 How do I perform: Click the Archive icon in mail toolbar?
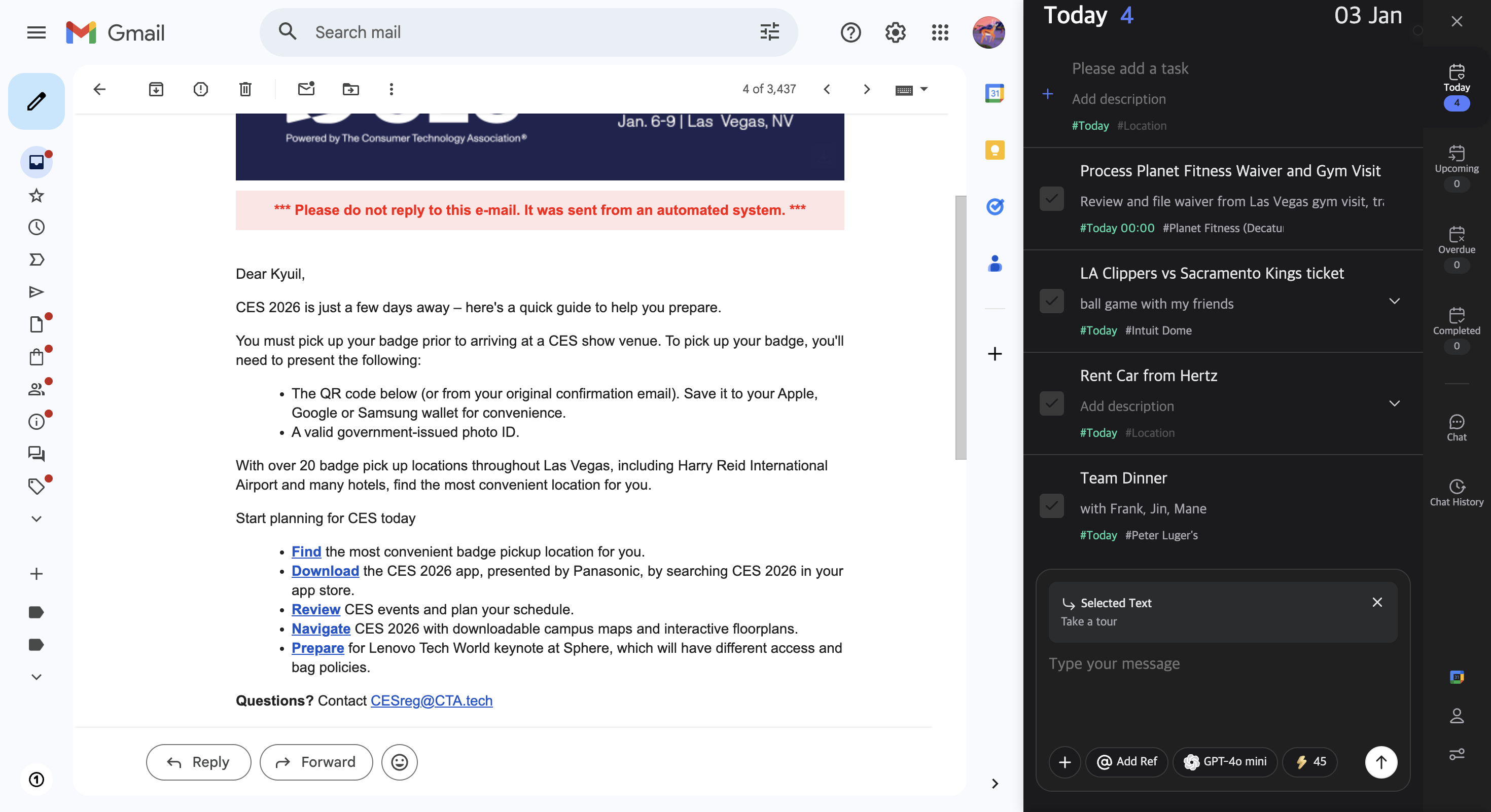156,89
